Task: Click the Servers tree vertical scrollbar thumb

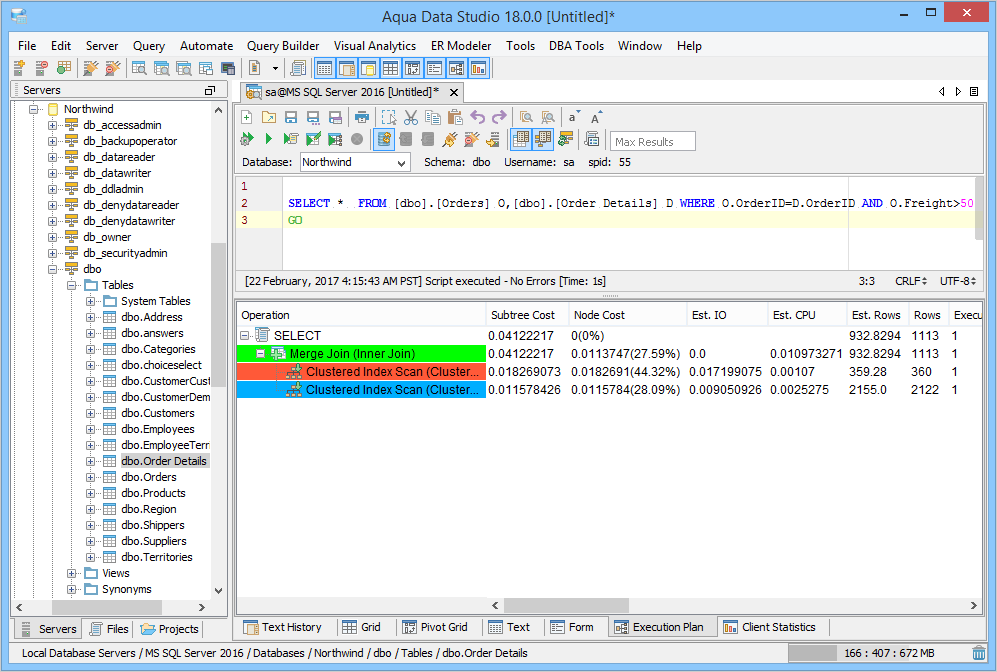Action: pyautogui.click(x=218, y=314)
